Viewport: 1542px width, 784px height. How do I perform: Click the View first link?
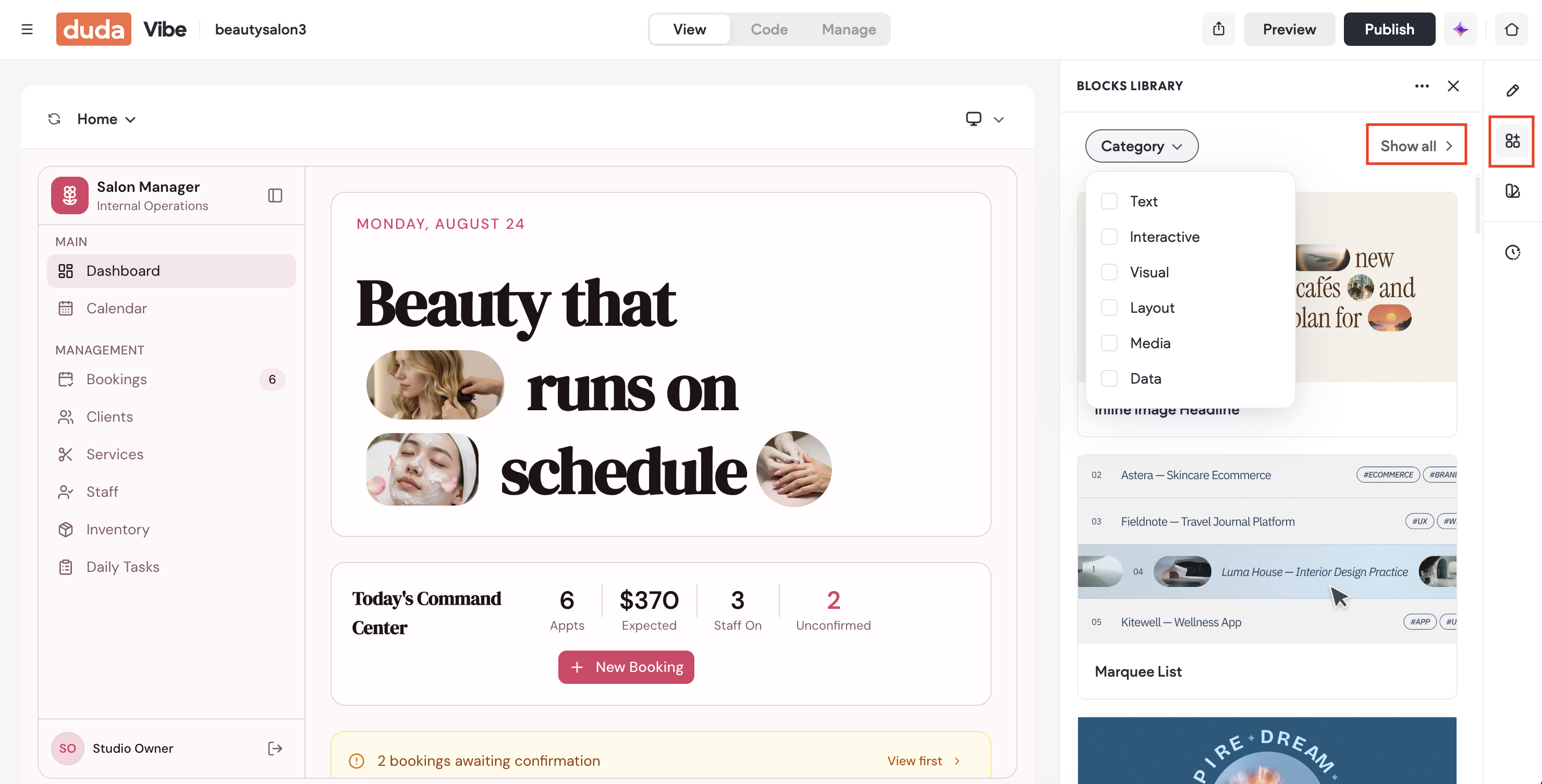click(924, 761)
